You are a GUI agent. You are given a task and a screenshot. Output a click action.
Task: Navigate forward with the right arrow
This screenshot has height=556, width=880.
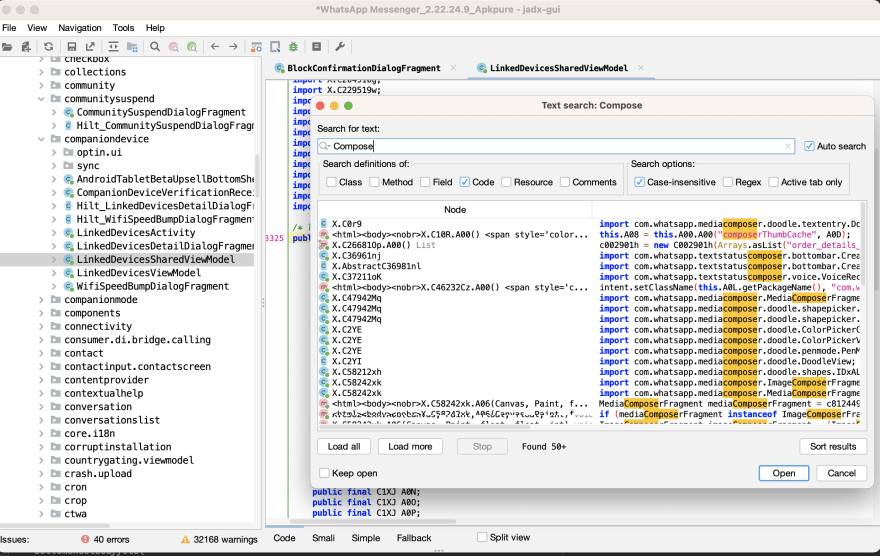click(233, 47)
